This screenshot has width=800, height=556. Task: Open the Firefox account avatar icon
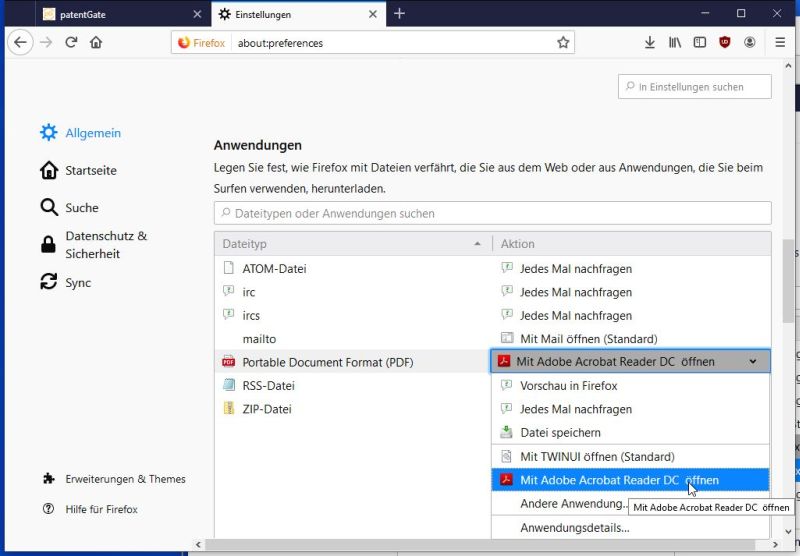pos(749,42)
